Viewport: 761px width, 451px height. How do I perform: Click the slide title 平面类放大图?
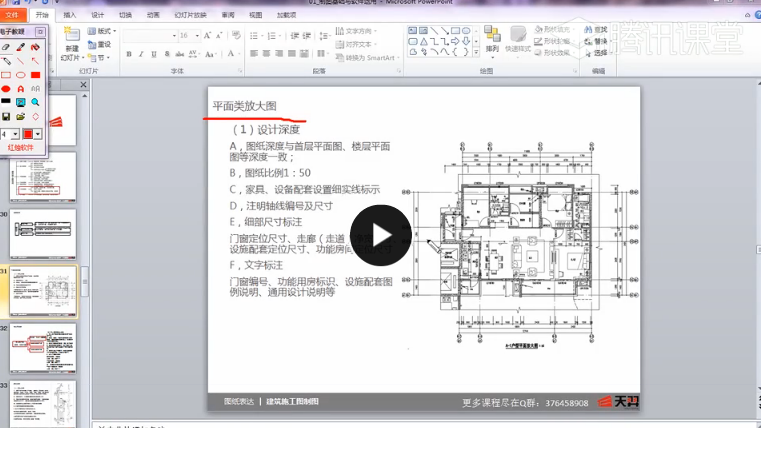coord(245,106)
